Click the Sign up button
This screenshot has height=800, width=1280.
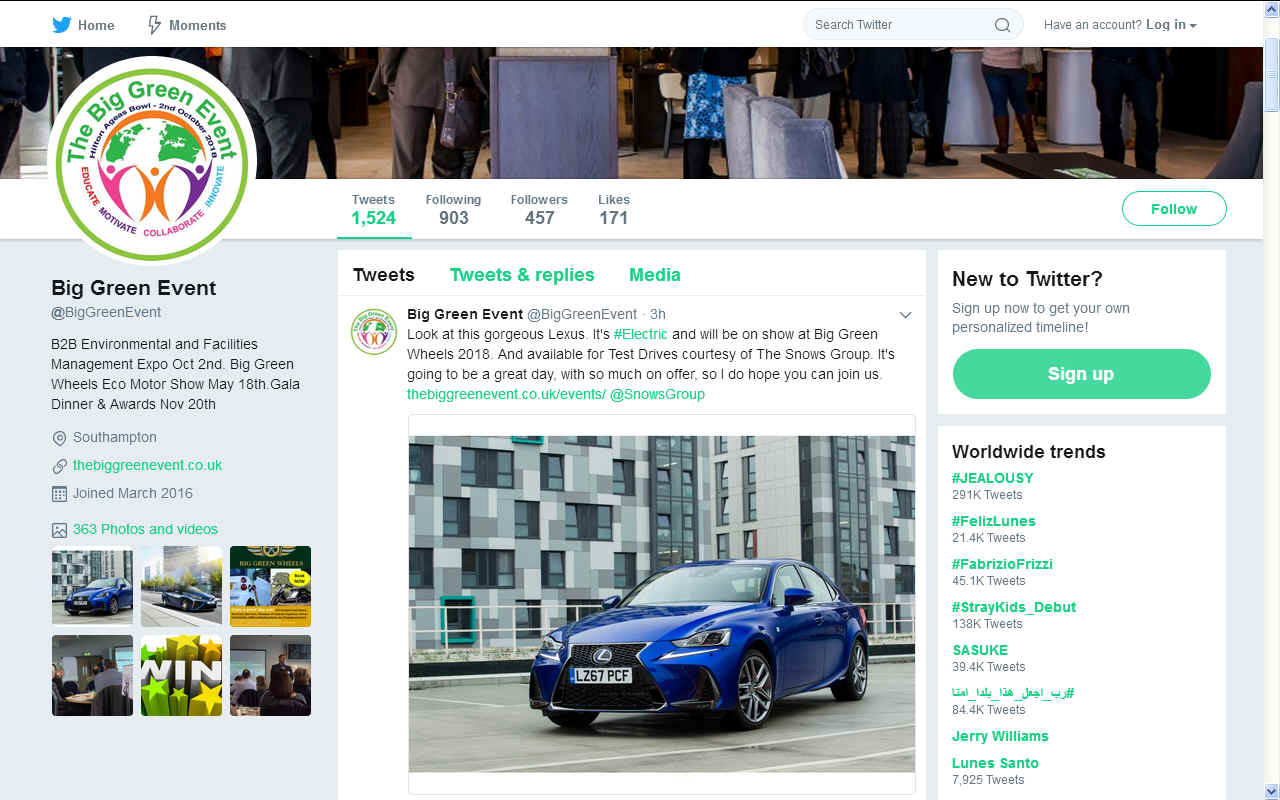pos(1081,374)
